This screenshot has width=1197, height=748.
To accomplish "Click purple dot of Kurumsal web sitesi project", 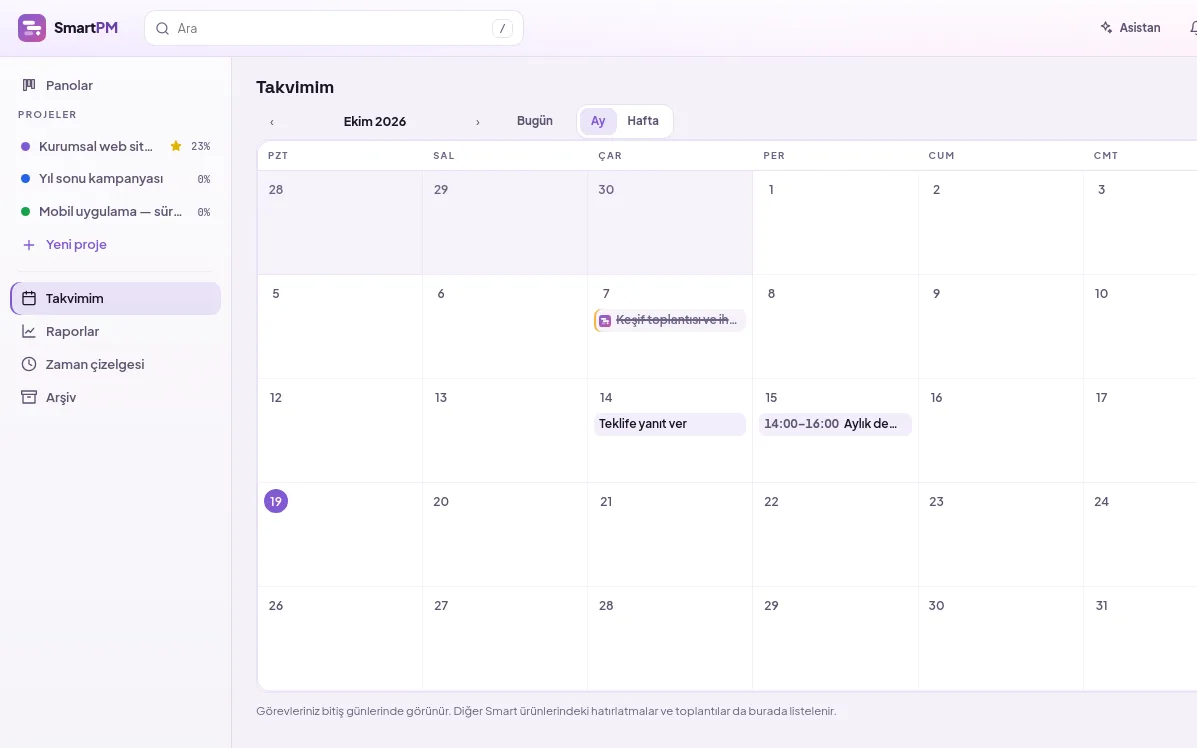I will pos(25,146).
